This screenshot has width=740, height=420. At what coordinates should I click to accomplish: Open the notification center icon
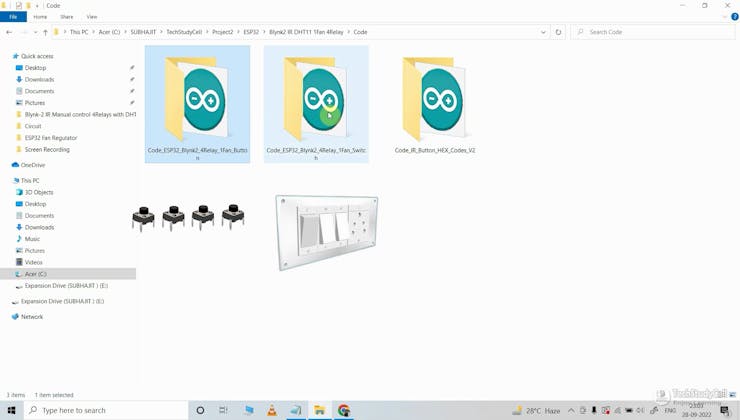click(x=725, y=411)
